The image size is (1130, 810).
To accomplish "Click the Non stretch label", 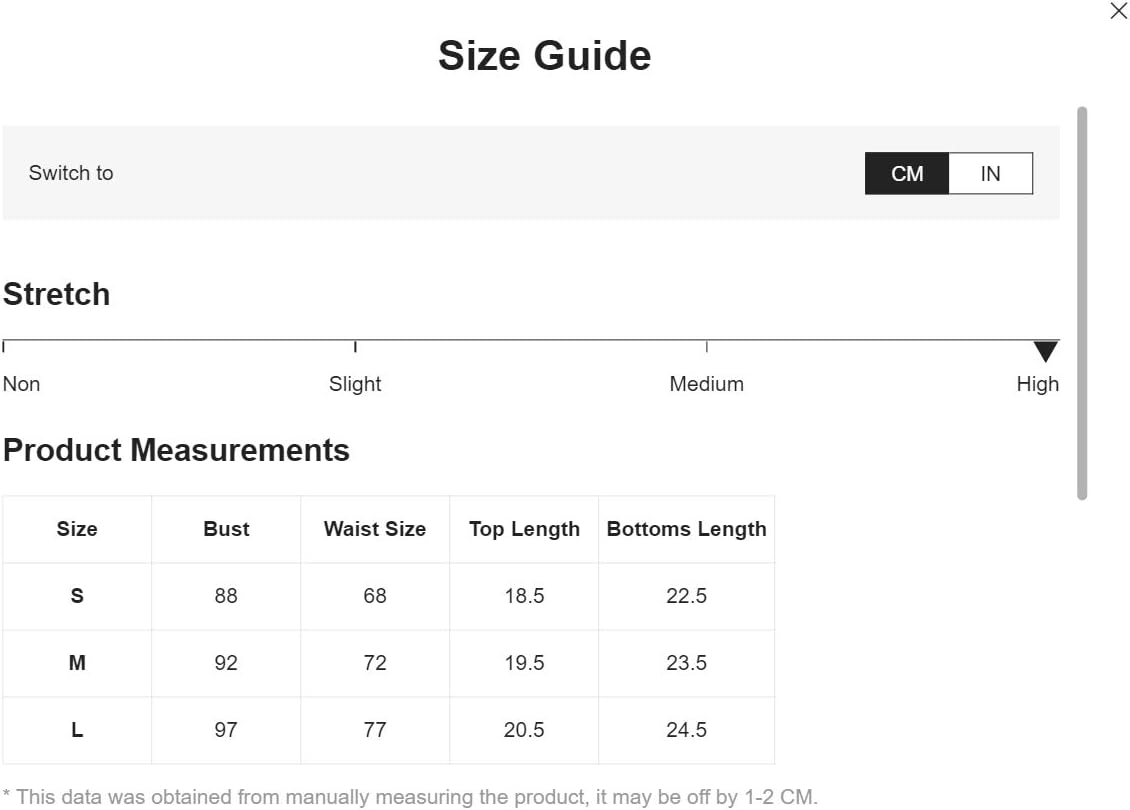I will [22, 384].
